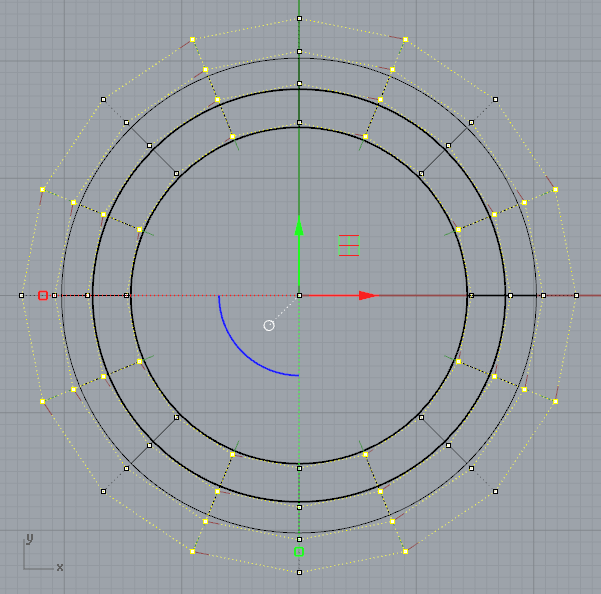Click the red X-scale square handle
601x594 pixels.
(x=43, y=295)
